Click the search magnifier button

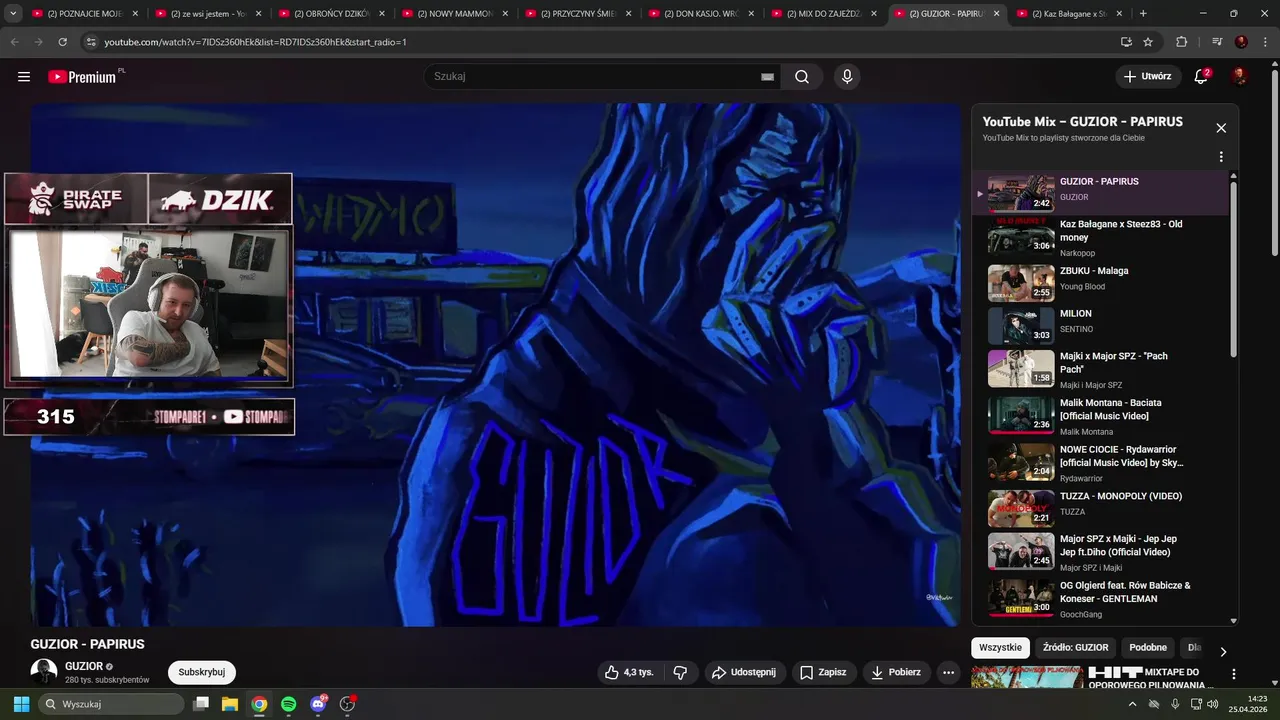pyautogui.click(x=802, y=77)
